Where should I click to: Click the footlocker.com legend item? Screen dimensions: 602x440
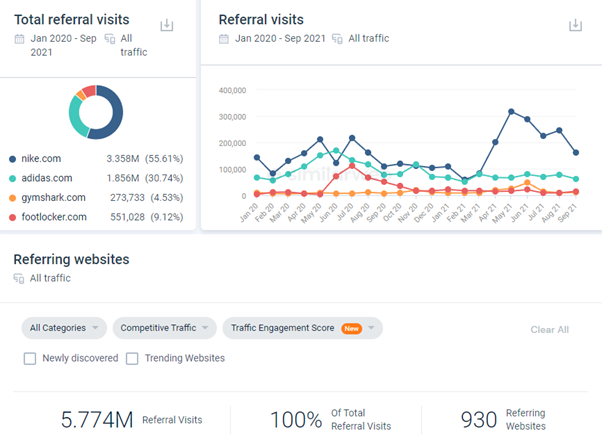click(54, 217)
